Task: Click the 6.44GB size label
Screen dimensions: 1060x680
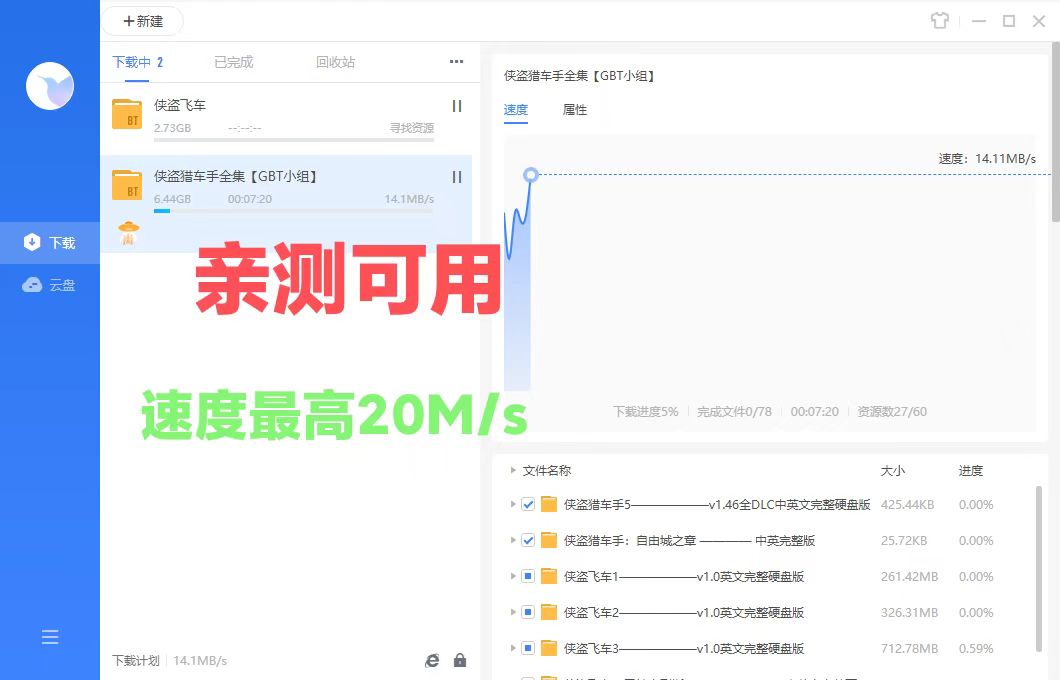Action: 172,199
